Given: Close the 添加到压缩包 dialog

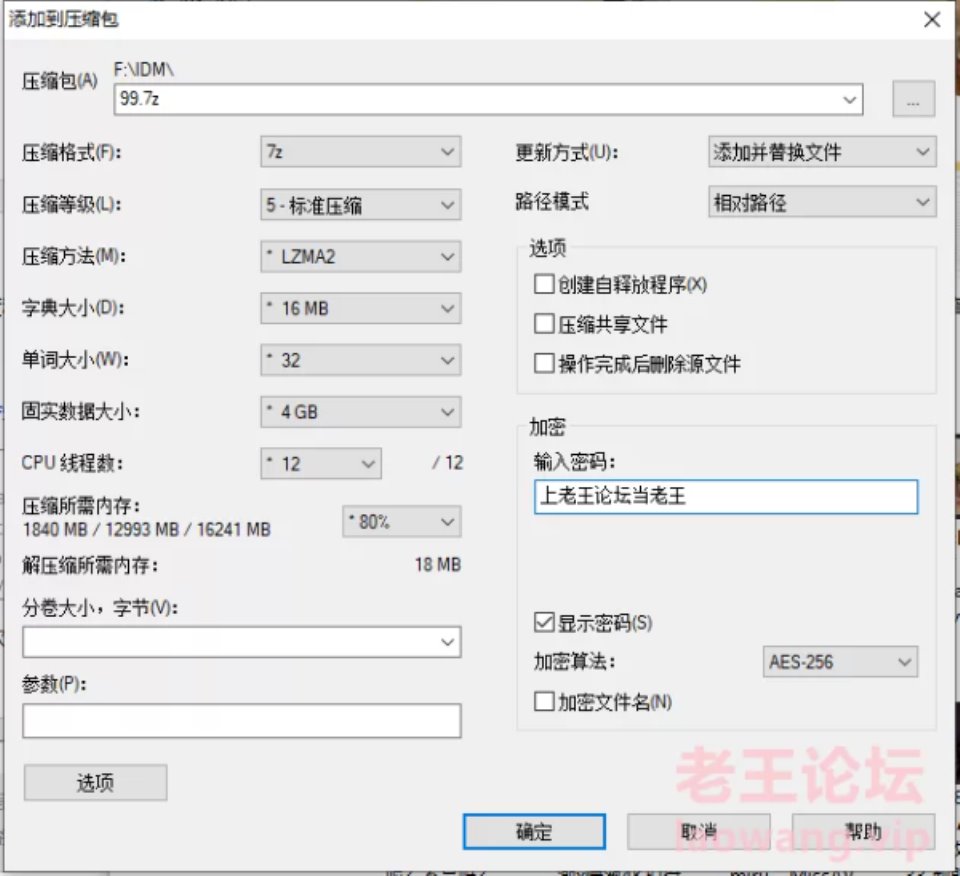Looking at the screenshot, I should click(x=932, y=20).
